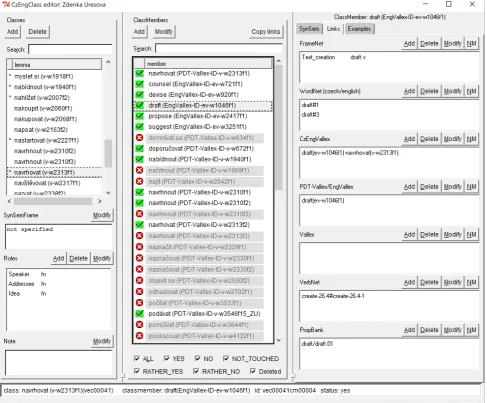The height and width of the screenshot is (403, 487).
Task: Click Copy links button
Action: coord(266,32)
